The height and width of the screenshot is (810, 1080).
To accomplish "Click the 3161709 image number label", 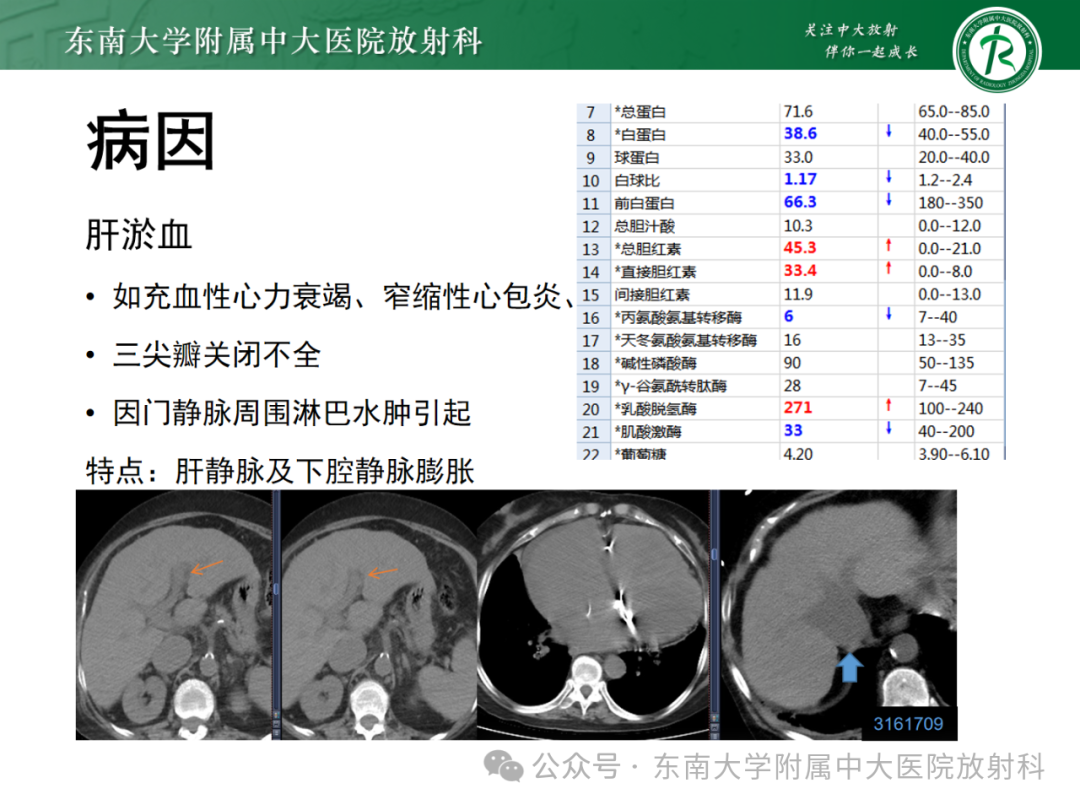I will pyautogui.click(x=908, y=724).
